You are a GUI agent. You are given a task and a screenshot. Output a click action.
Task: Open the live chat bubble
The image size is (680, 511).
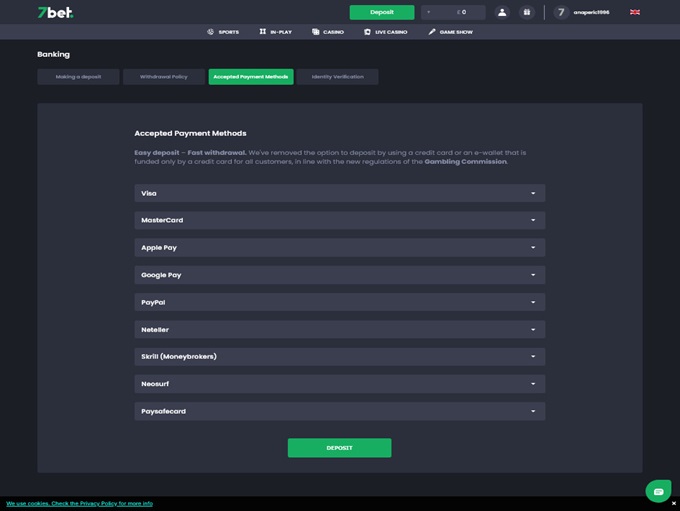658,490
